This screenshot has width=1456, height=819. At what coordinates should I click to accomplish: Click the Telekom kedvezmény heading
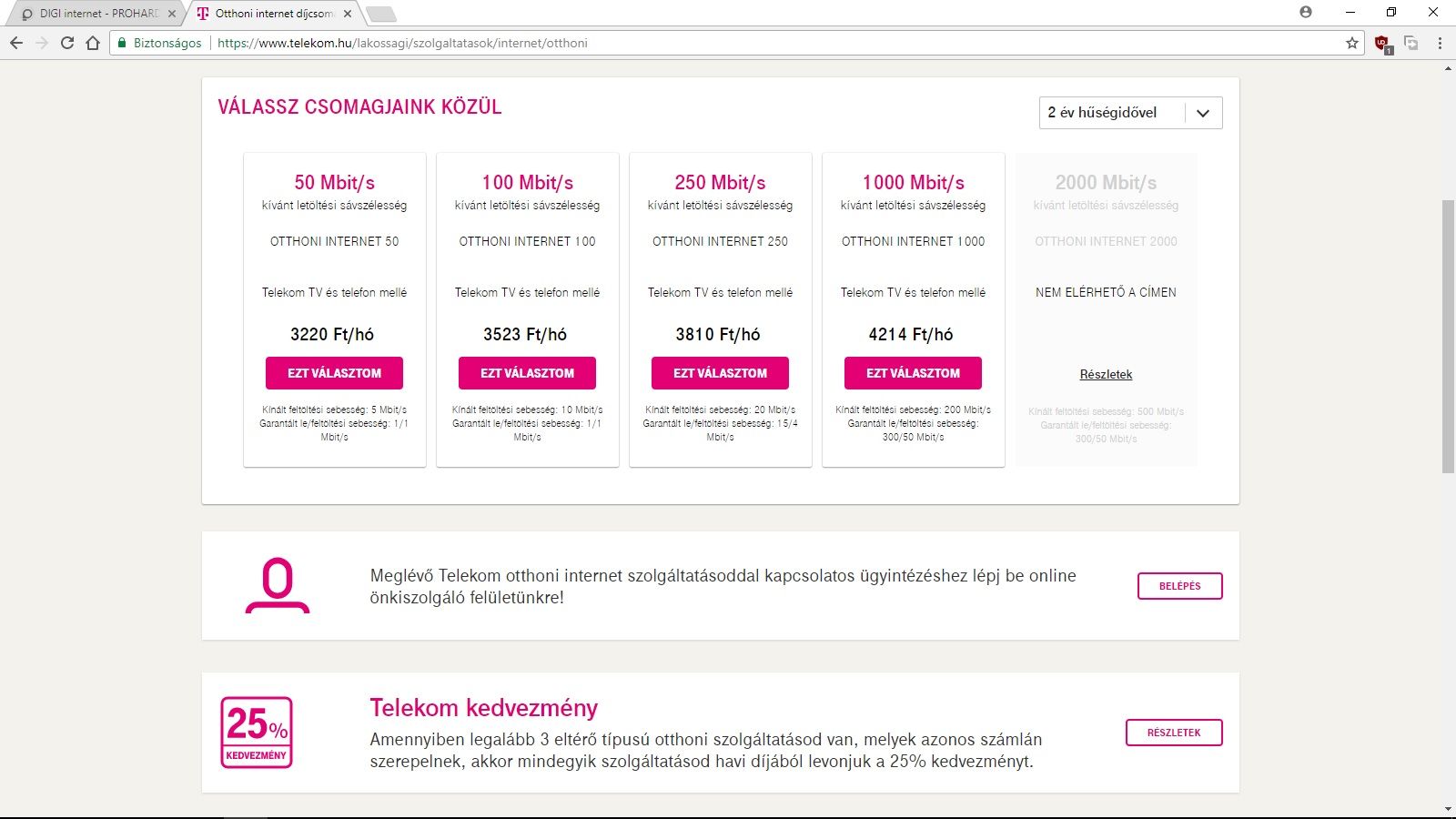483,708
